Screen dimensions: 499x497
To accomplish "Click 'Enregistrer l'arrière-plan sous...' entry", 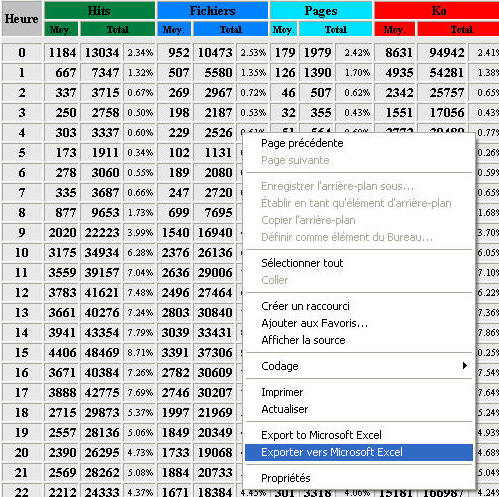I will click(359, 186).
